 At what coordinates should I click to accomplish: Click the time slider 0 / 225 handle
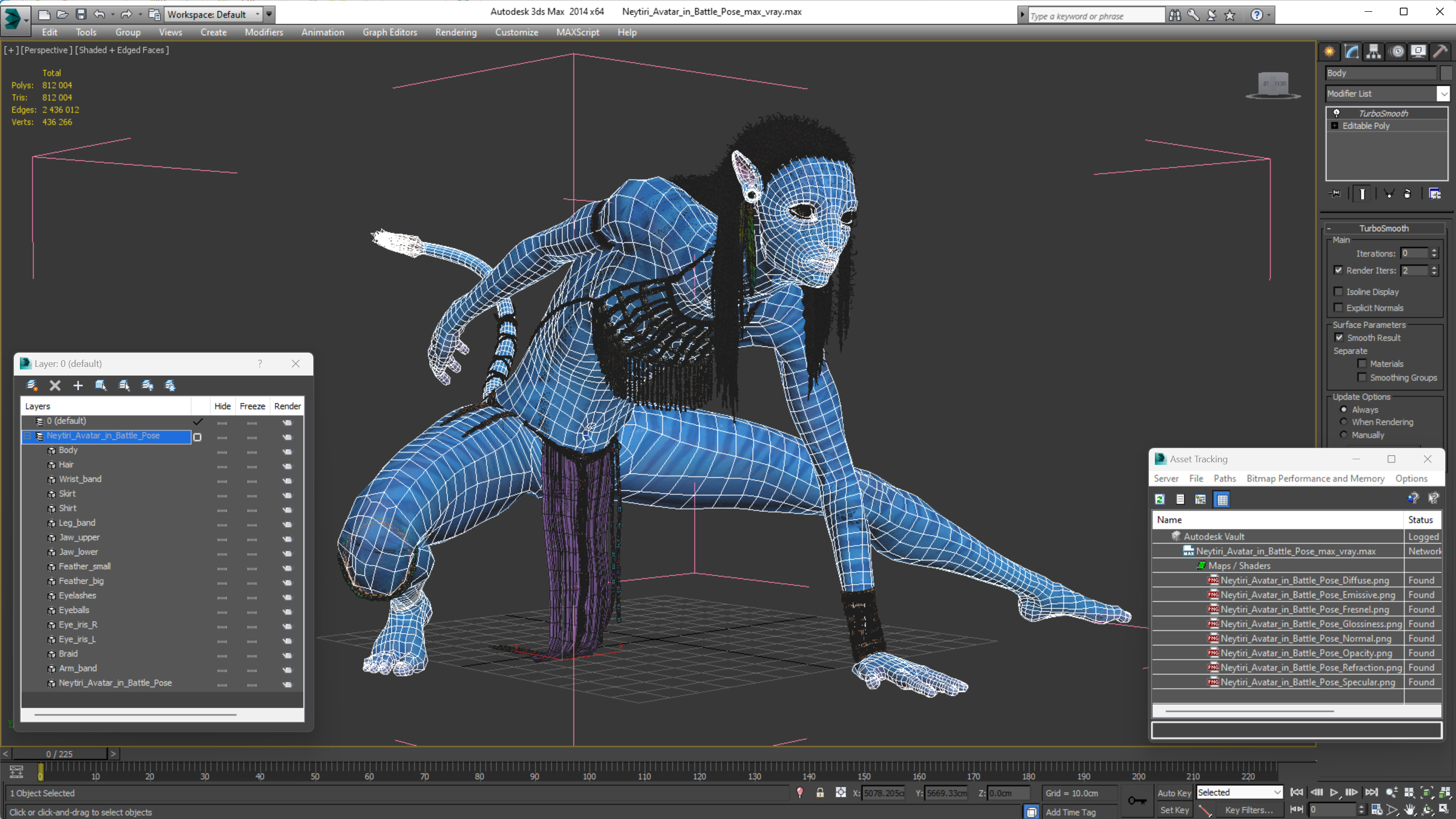(59, 754)
